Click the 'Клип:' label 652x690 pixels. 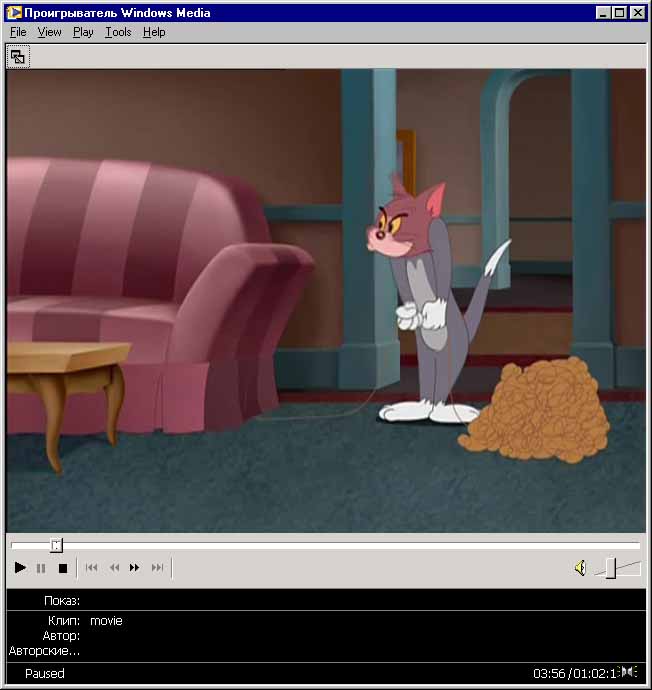(x=64, y=621)
